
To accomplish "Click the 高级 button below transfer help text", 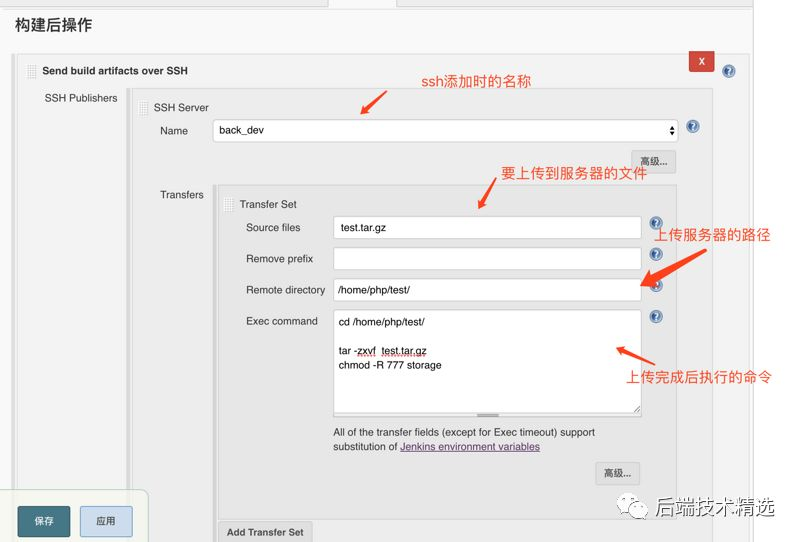I will click(617, 474).
